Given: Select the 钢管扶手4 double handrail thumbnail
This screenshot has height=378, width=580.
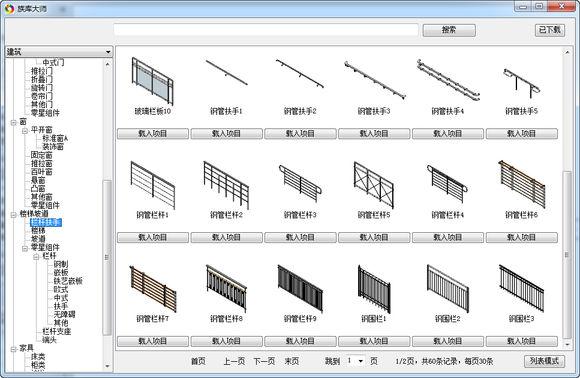Looking at the screenshot, I should pyautogui.click(x=448, y=80).
